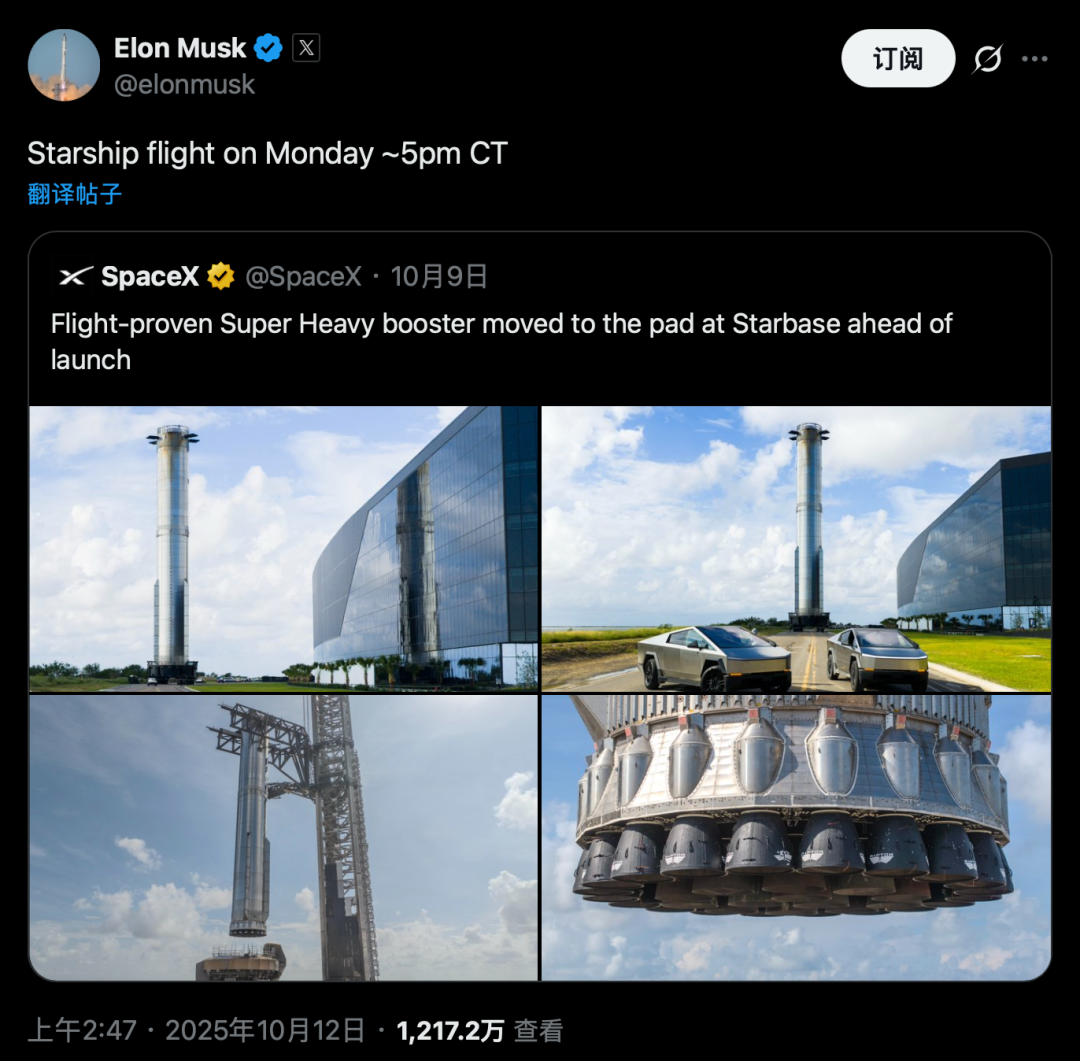Click SpaceX's gold verified badge

[220, 277]
